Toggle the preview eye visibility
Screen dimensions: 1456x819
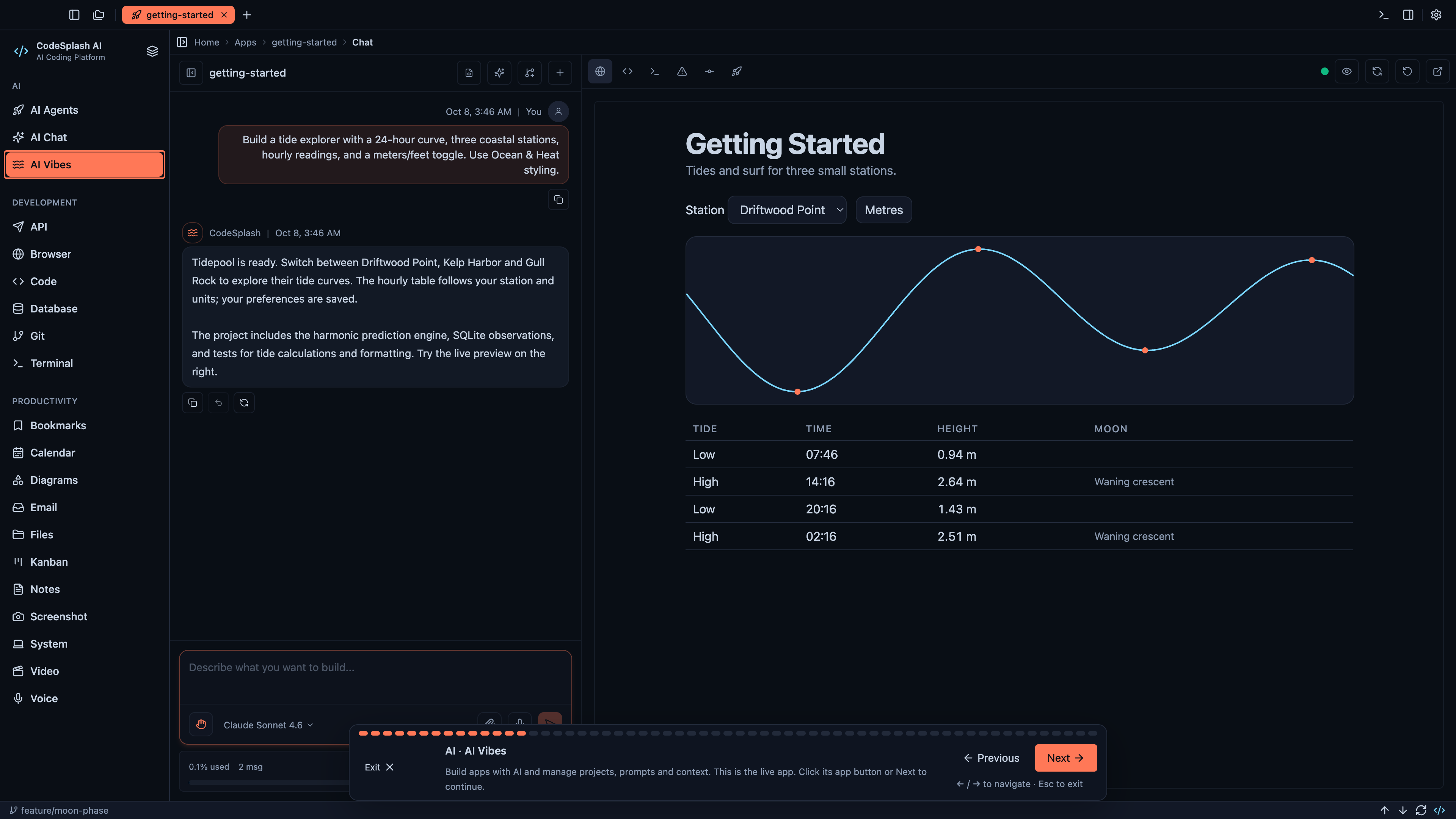[1347, 71]
